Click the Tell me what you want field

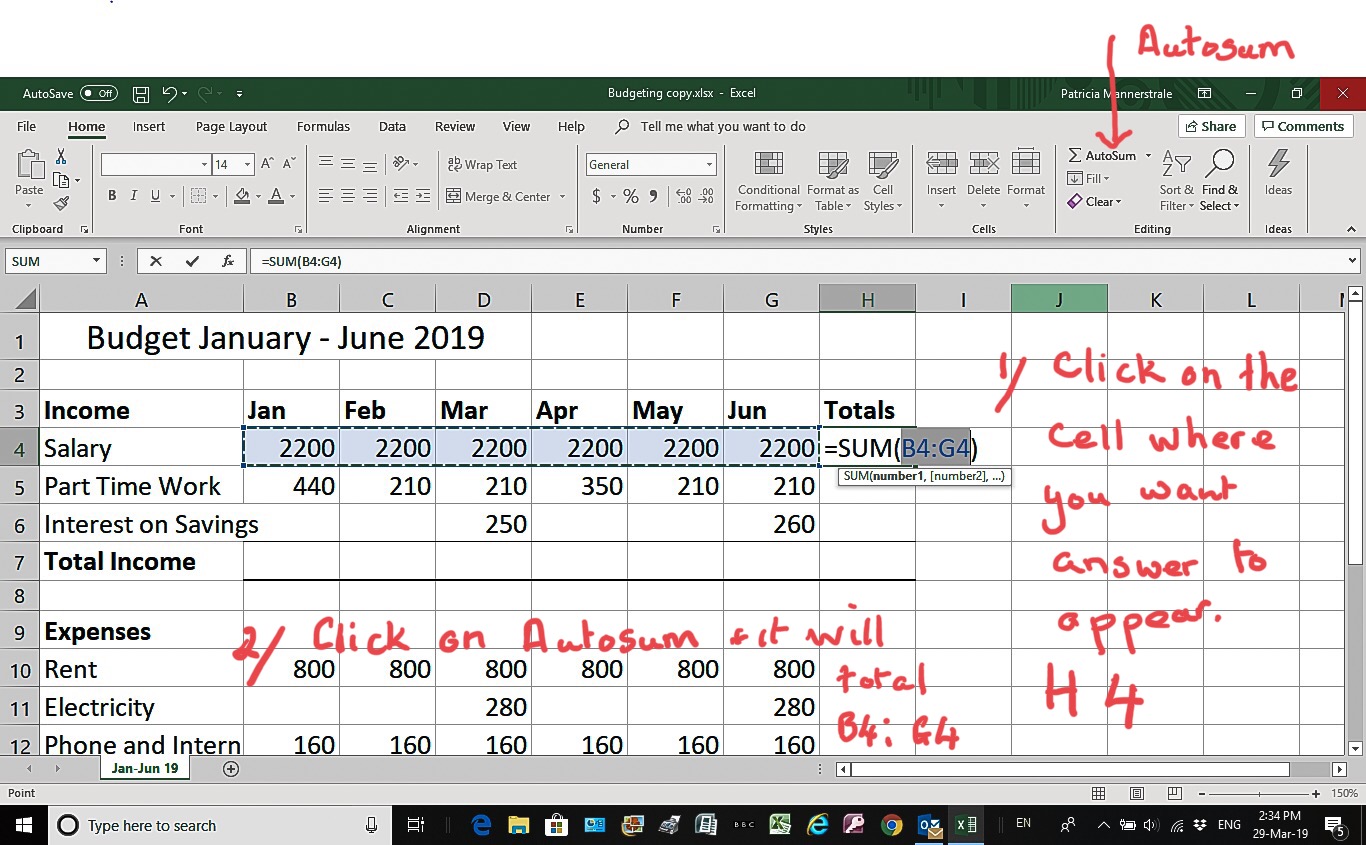[722, 127]
